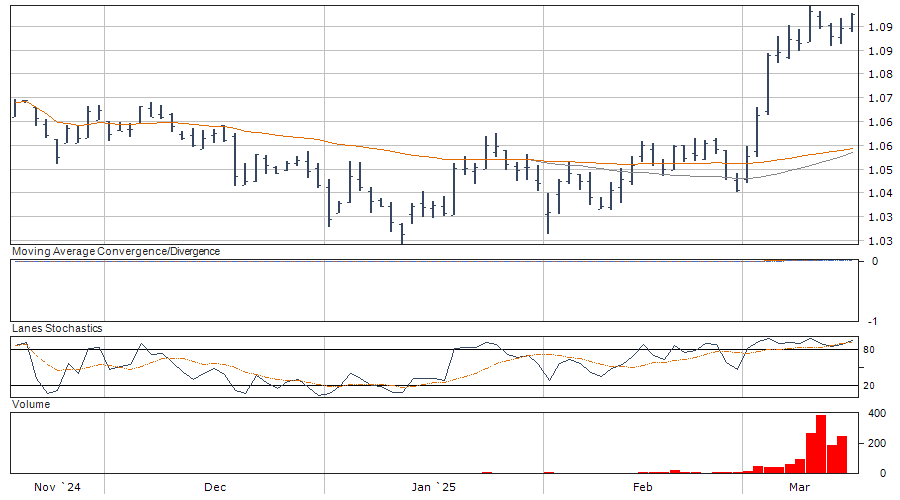Click the Volume panel title
This screenshot has width=900, height=500.
(30, 404)
